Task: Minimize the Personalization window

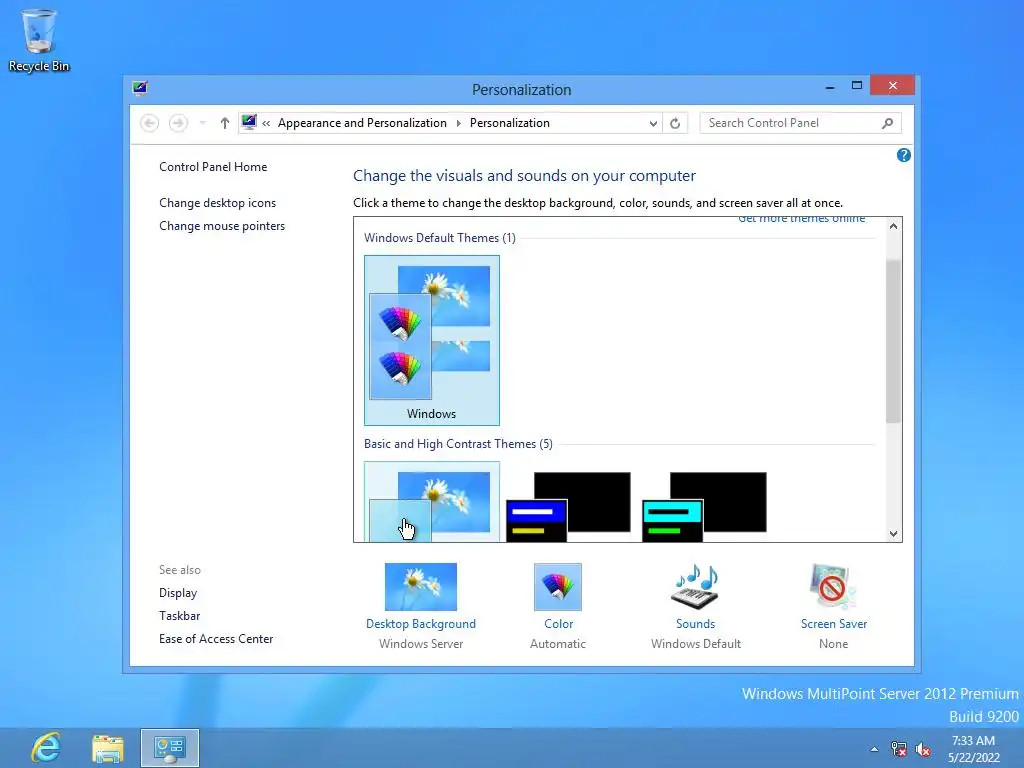Action: (x=829, y=86)
